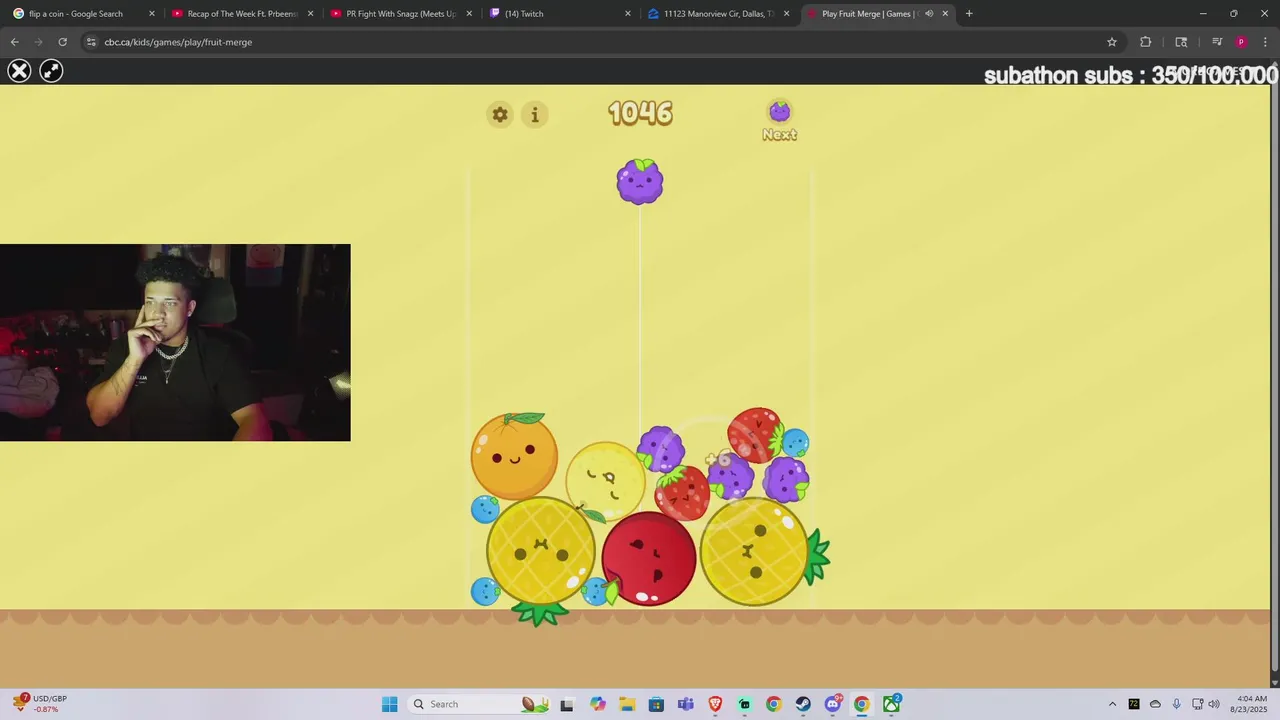
Task: Open the Windows Start menu
Action: [390, 704]
